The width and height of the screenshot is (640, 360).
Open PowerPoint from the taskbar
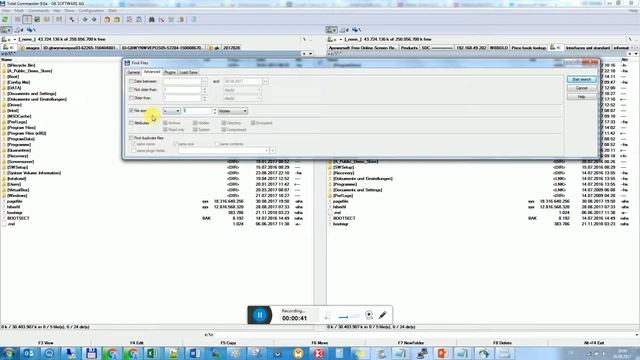tap(442, 353)
